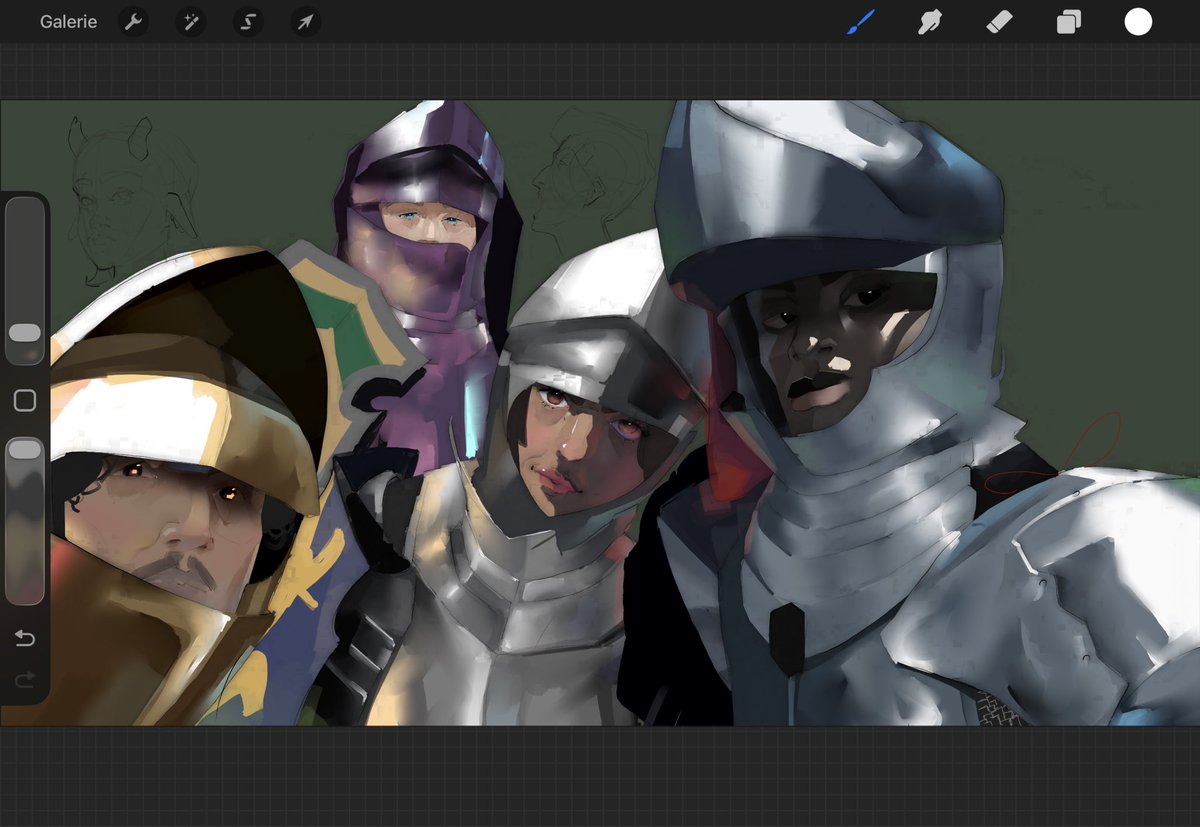Choose the Brush paint tool
Image resolution: width=1200 pixels, height=827 pixels.
(861, 22)
